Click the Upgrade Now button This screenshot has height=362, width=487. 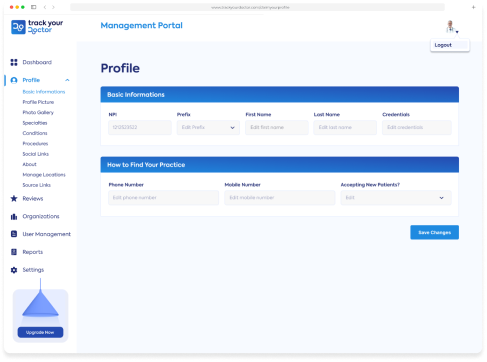pos(40,333)
